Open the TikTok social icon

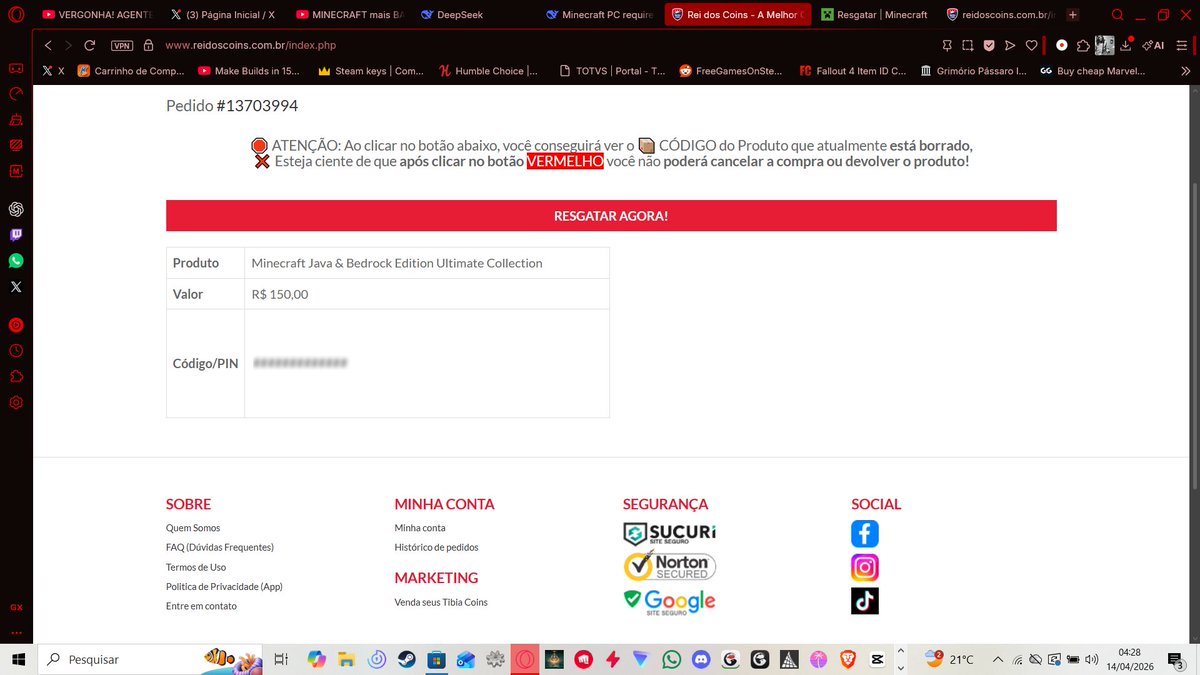865,600
